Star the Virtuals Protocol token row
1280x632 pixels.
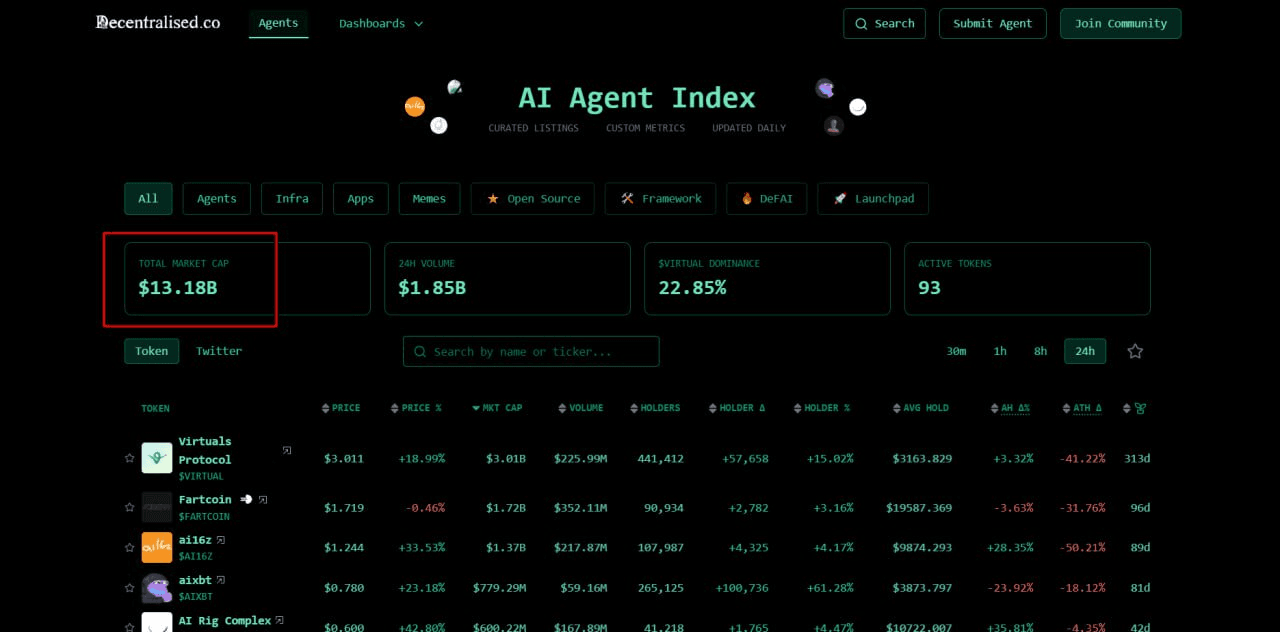click(x=129, y=458)
